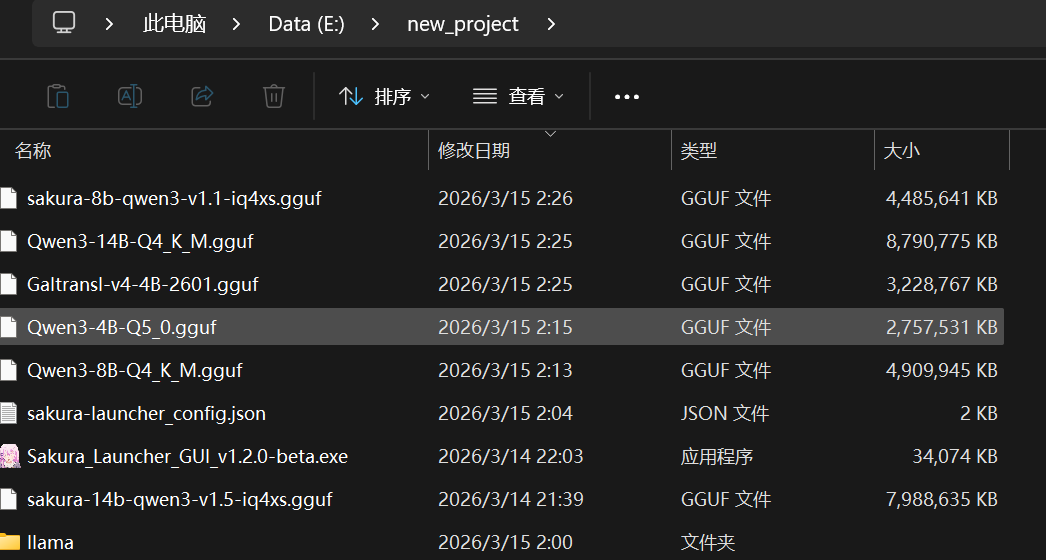The height and width of the screenshot is (560, 1046).
Task: Click the Share icon in toolbar
Action: click(202, 96)
